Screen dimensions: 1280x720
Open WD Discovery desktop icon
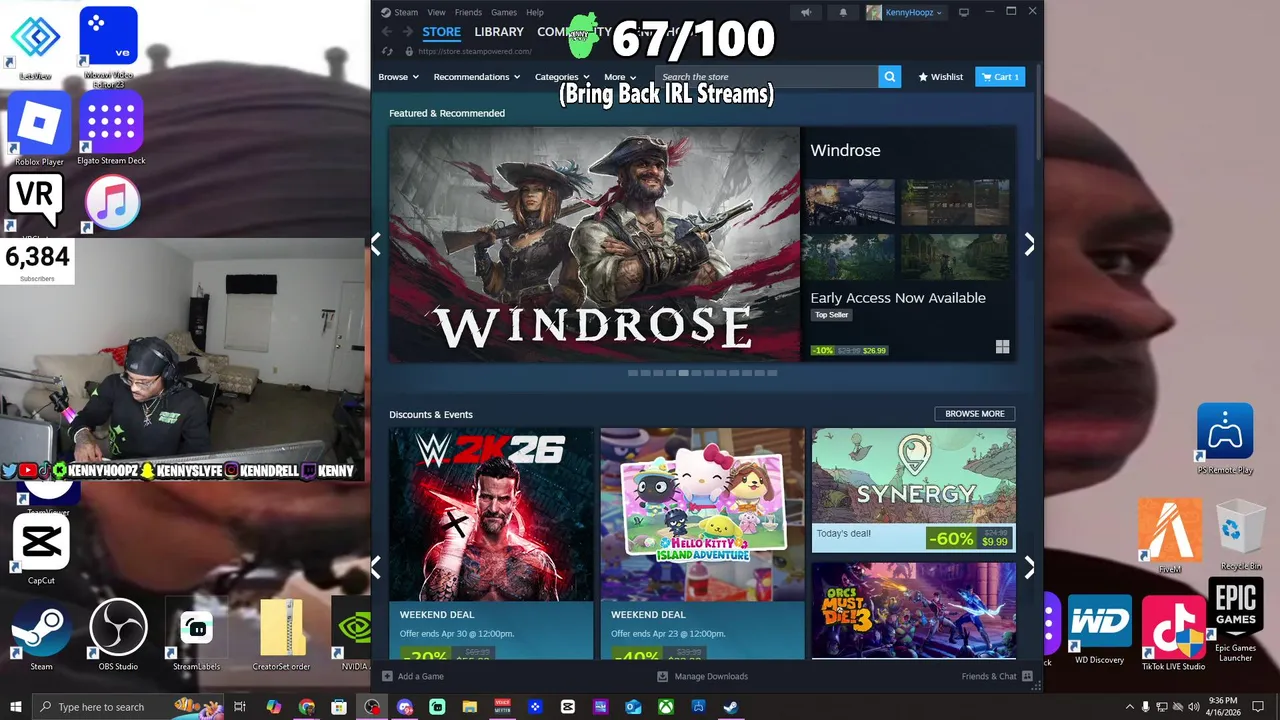(x=1100, y=630)
